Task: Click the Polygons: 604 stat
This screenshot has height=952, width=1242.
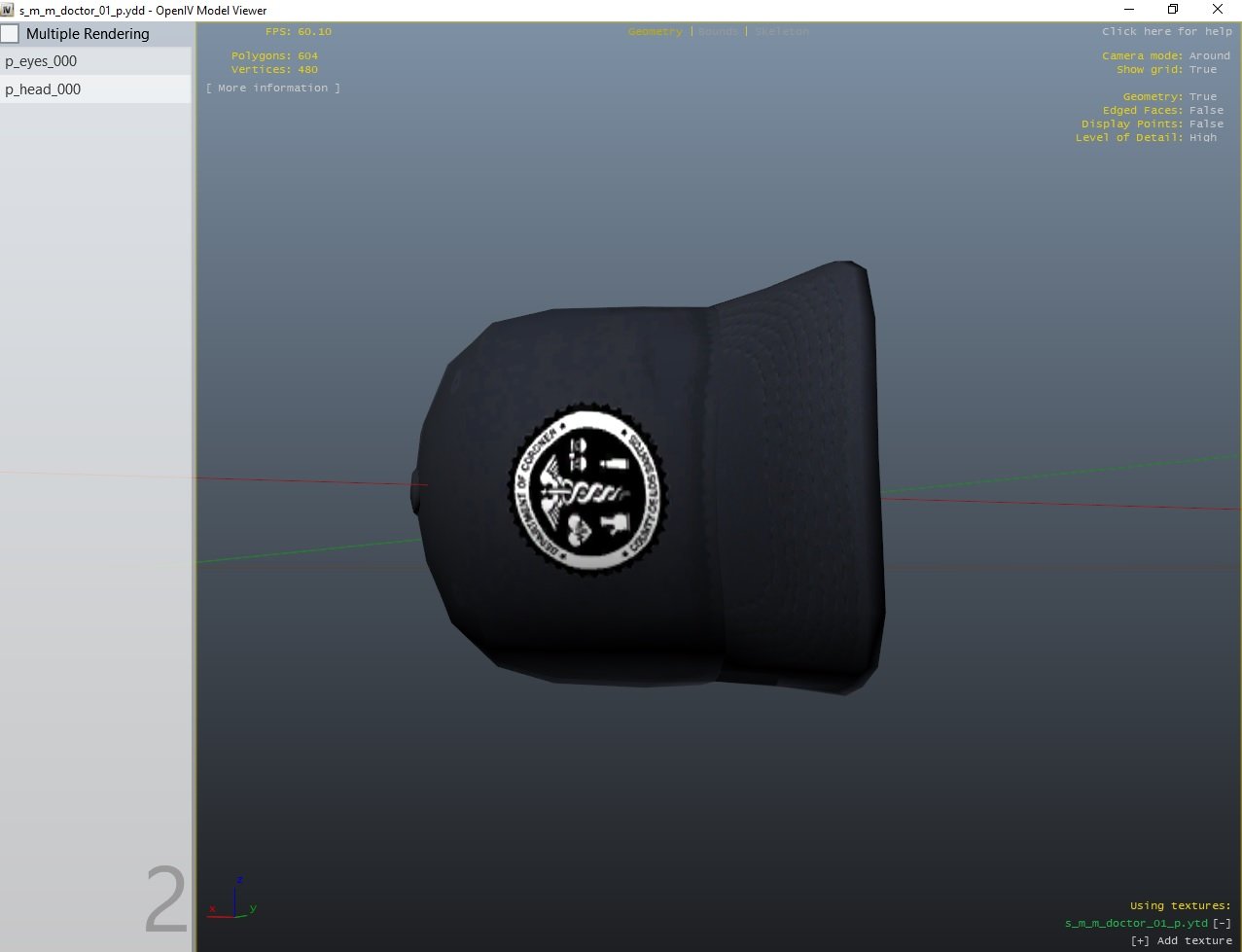Action: [274, 56]
